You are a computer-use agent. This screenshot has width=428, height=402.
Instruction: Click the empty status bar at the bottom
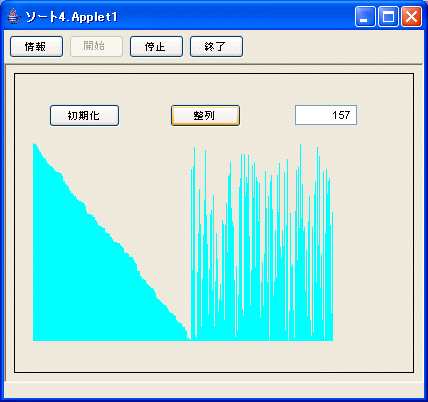[214, 390]
